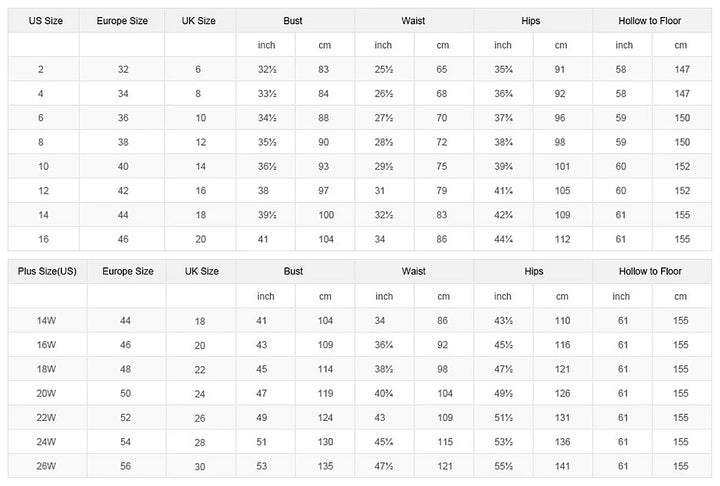The image size is (720, 486).
Task: Click the Waist header in the top table
Action: click(413, 20)
